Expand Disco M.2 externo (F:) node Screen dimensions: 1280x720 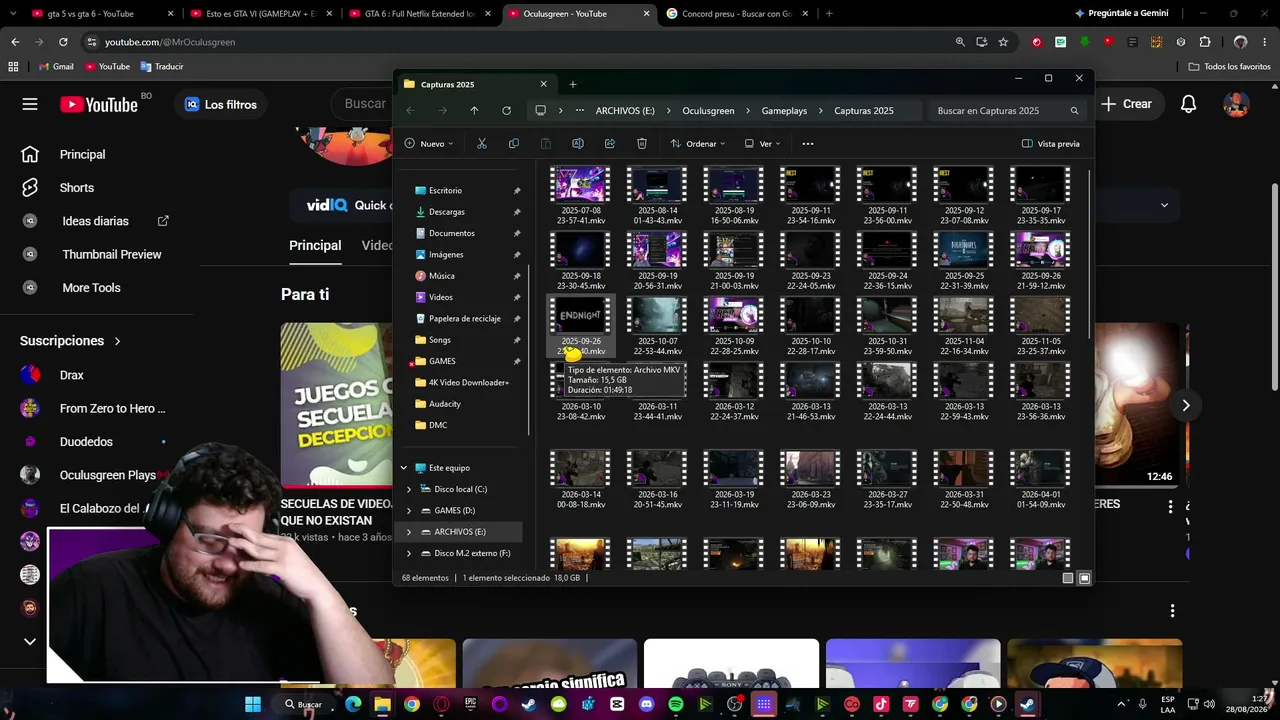pos(409,553)
